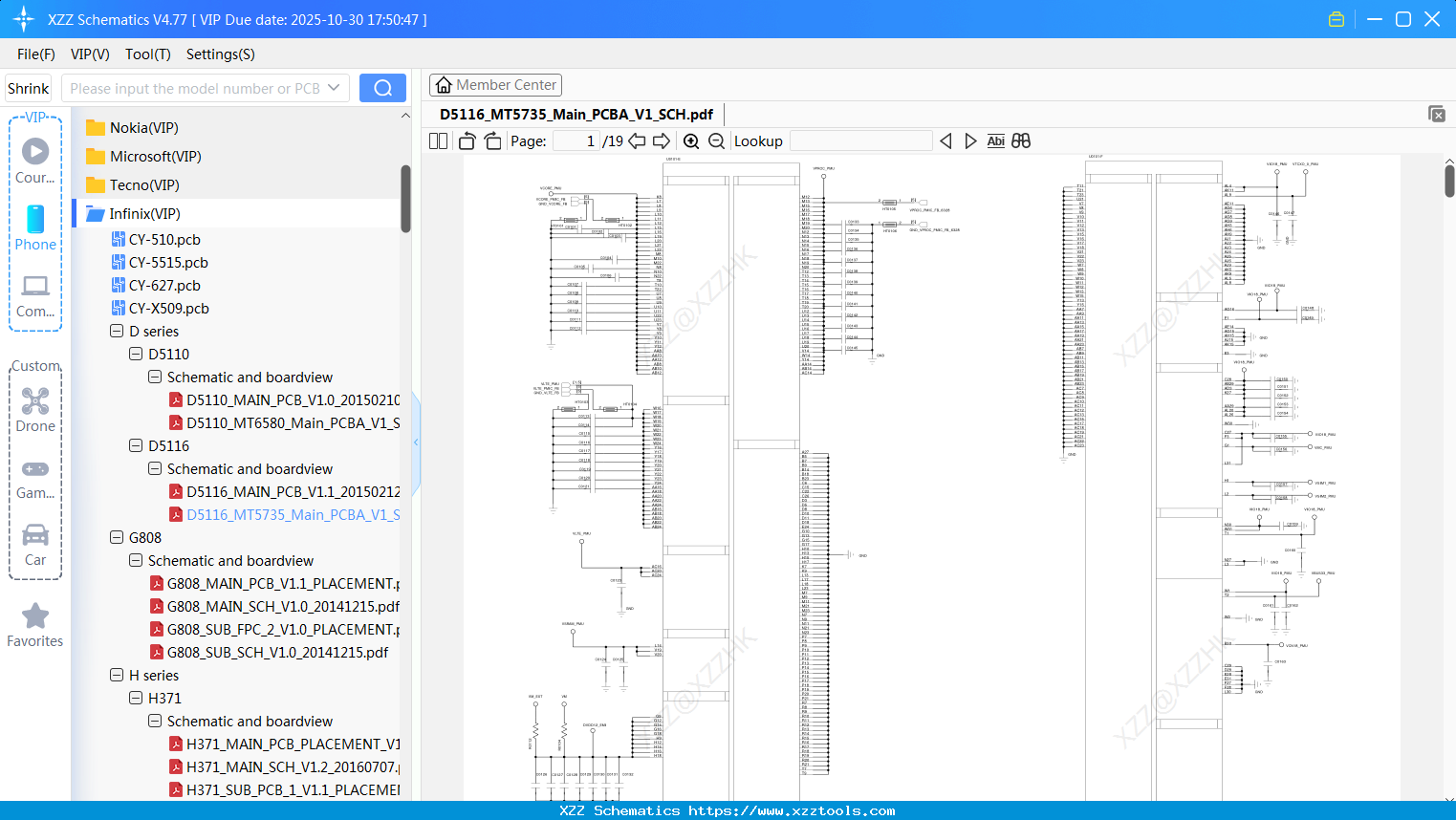Click the page number input box
The width and height of the screenshot is (1456, 820).
[x=576, y=141]
